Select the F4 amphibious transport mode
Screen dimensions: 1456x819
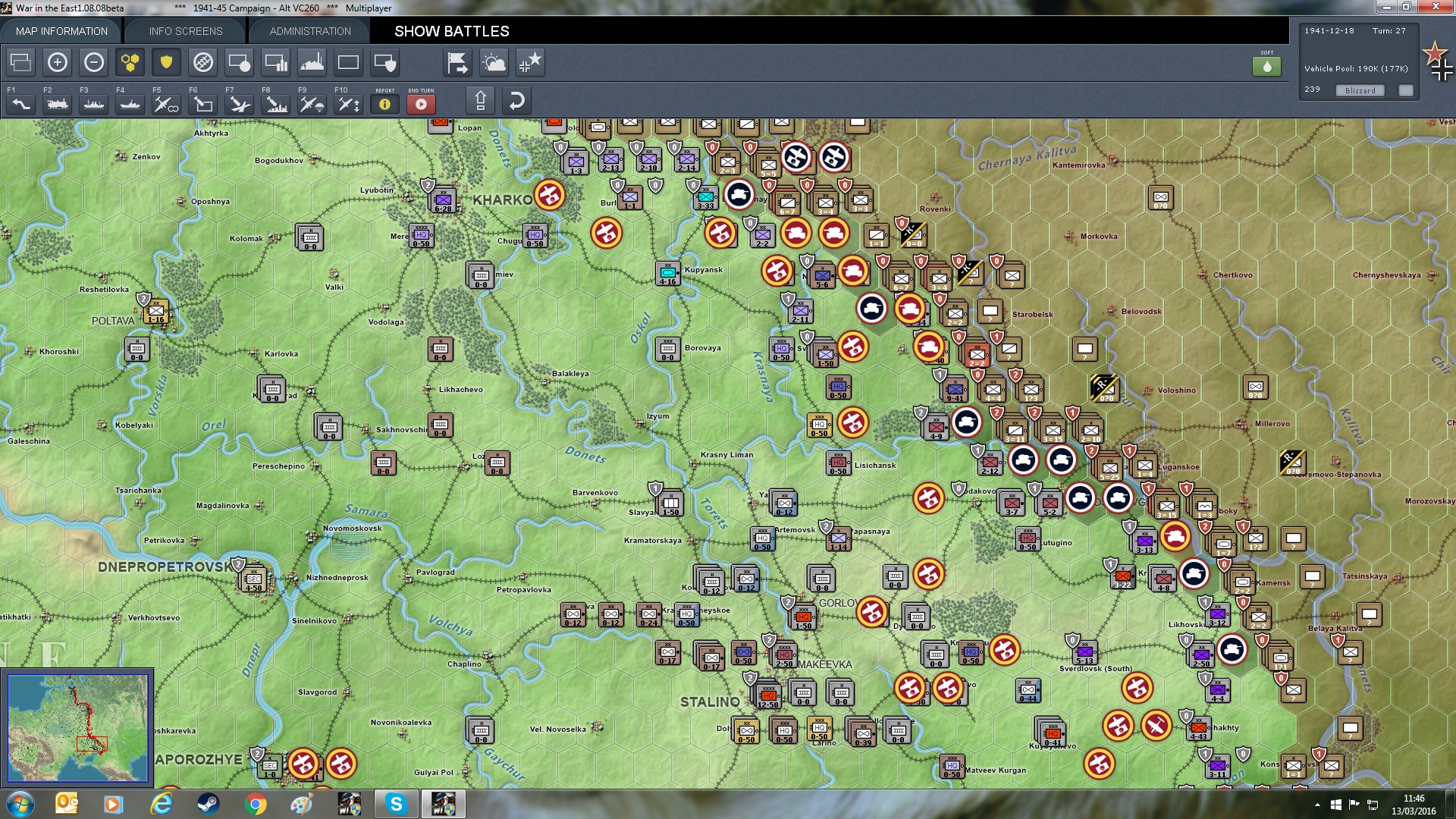130,104
